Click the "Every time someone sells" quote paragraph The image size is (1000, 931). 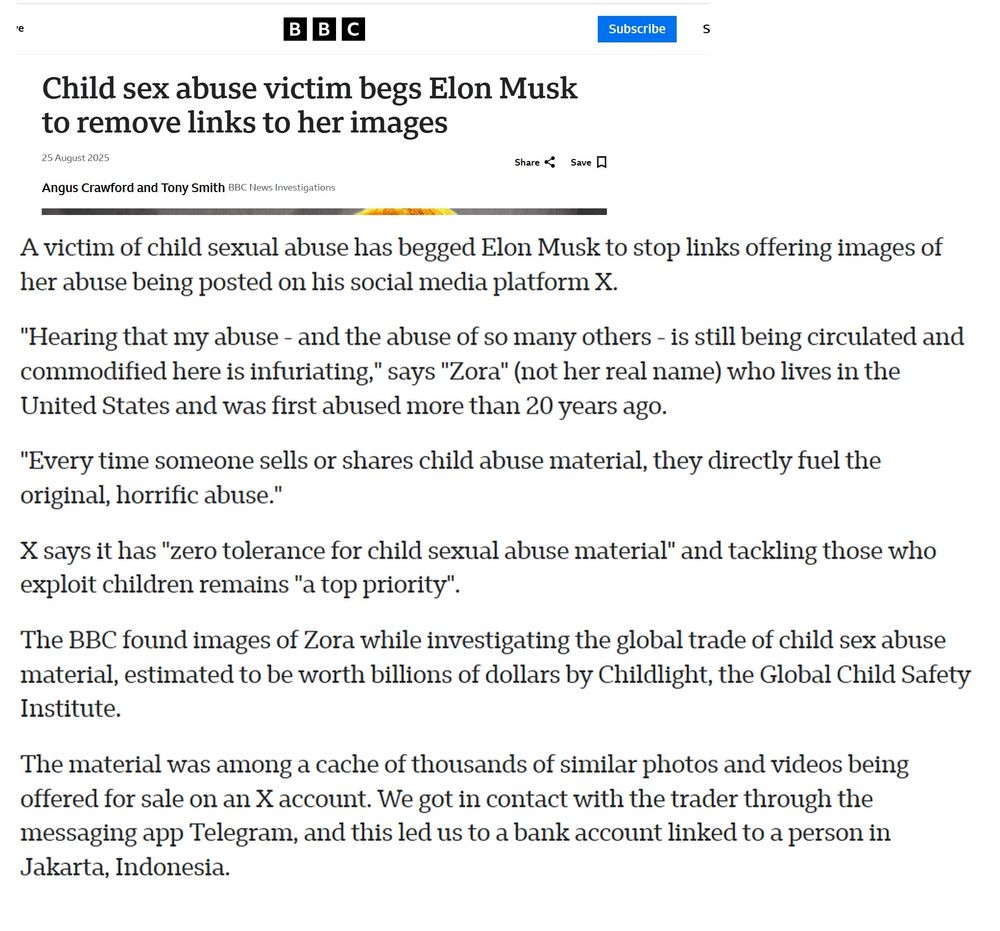pos(450,478)
